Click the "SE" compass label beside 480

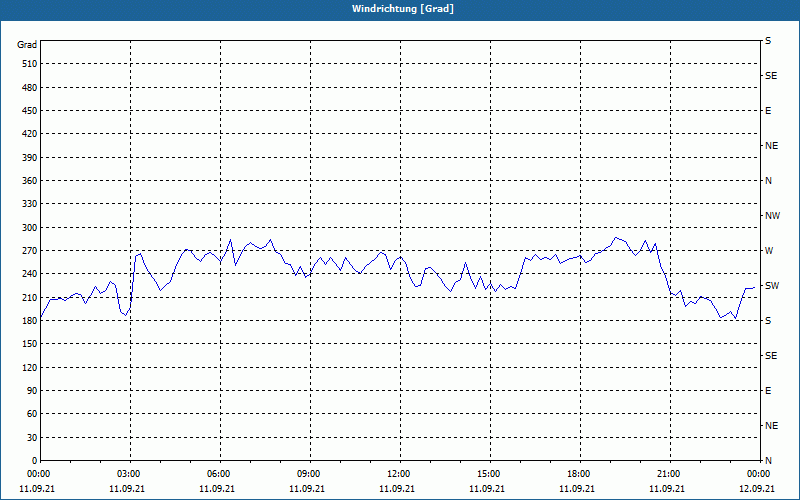[x=771, y=76]
